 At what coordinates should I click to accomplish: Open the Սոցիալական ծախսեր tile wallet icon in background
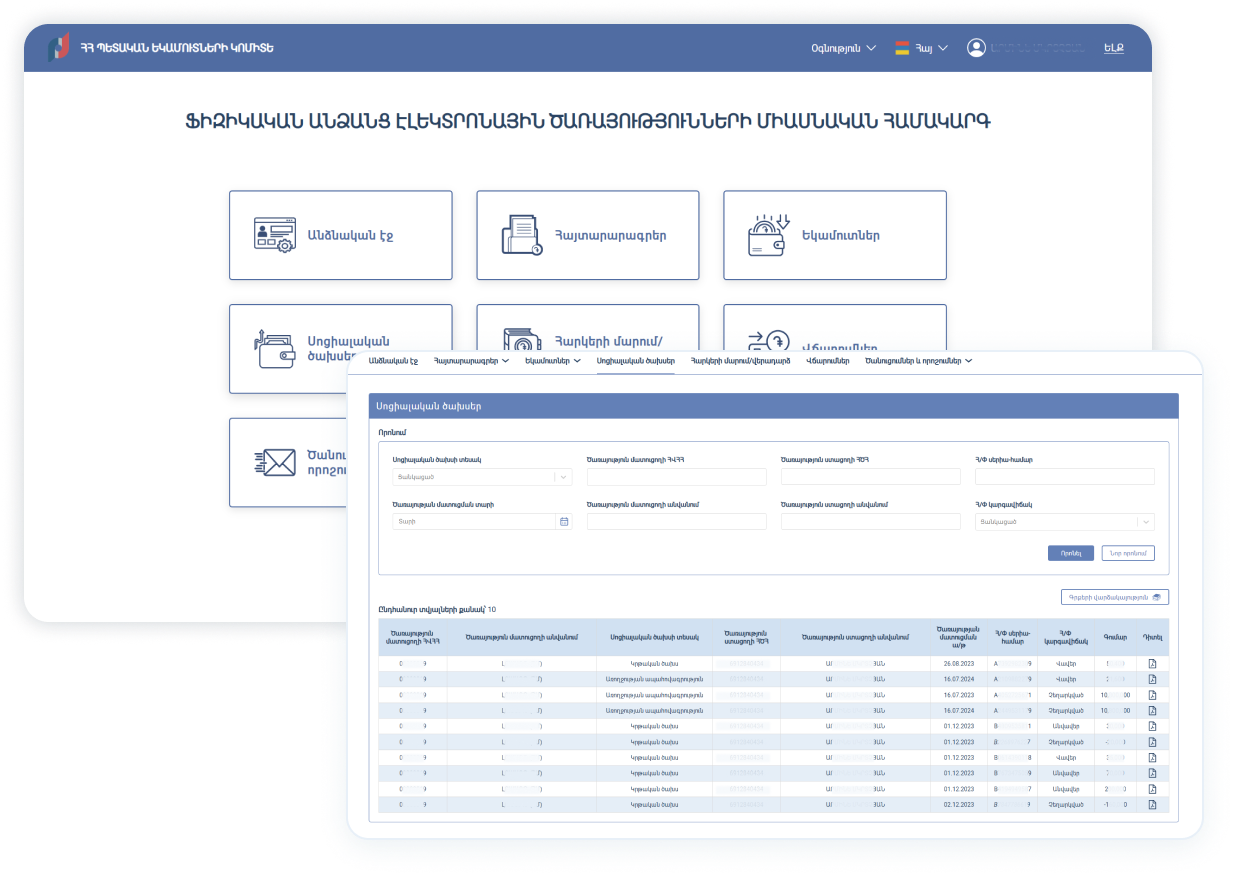pos(274,349)
